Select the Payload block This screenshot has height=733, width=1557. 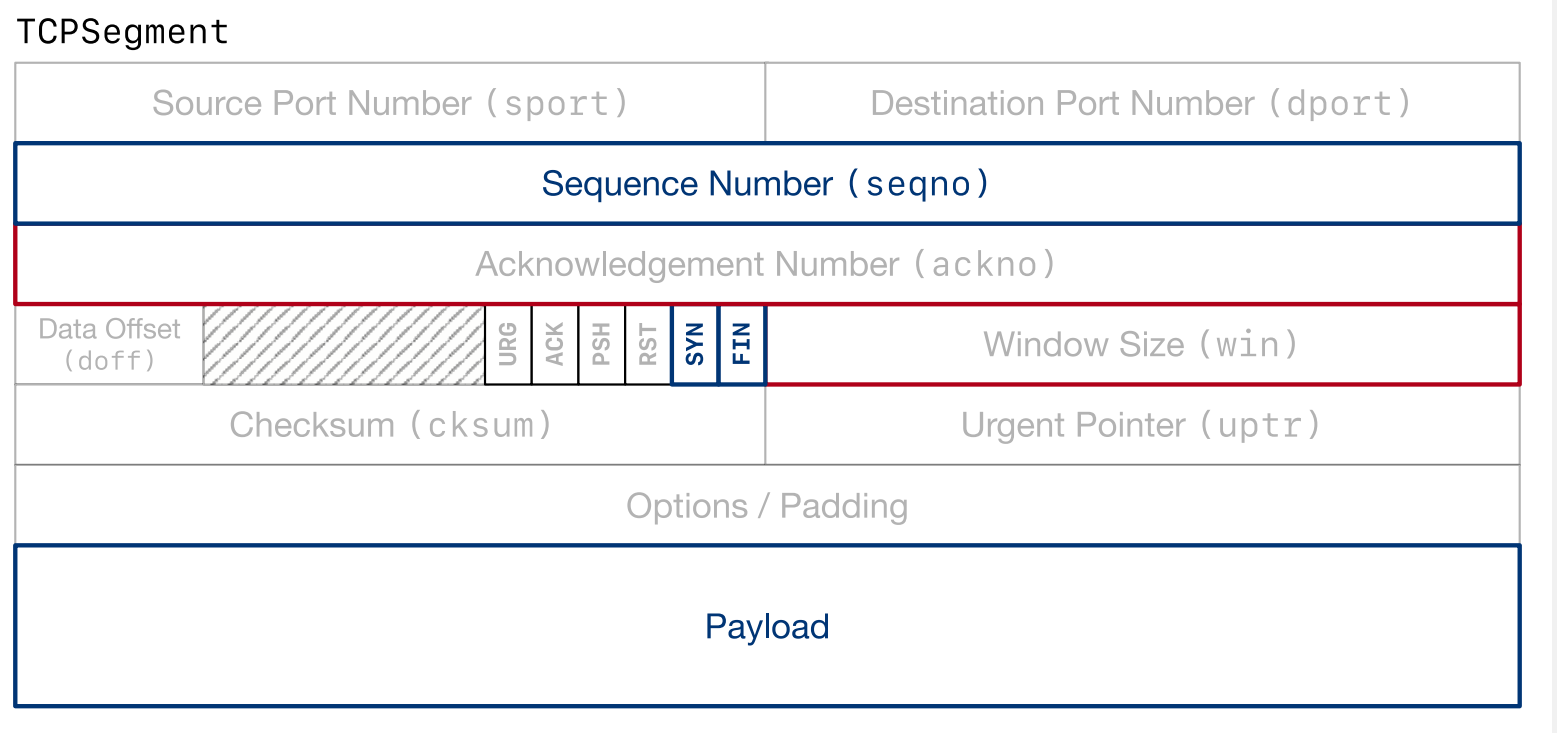[766, 627]
